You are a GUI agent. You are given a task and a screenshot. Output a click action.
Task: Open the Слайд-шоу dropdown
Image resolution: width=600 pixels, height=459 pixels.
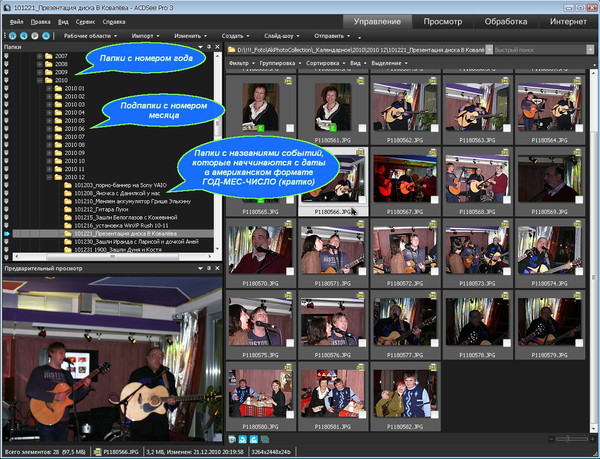(282, 36)
